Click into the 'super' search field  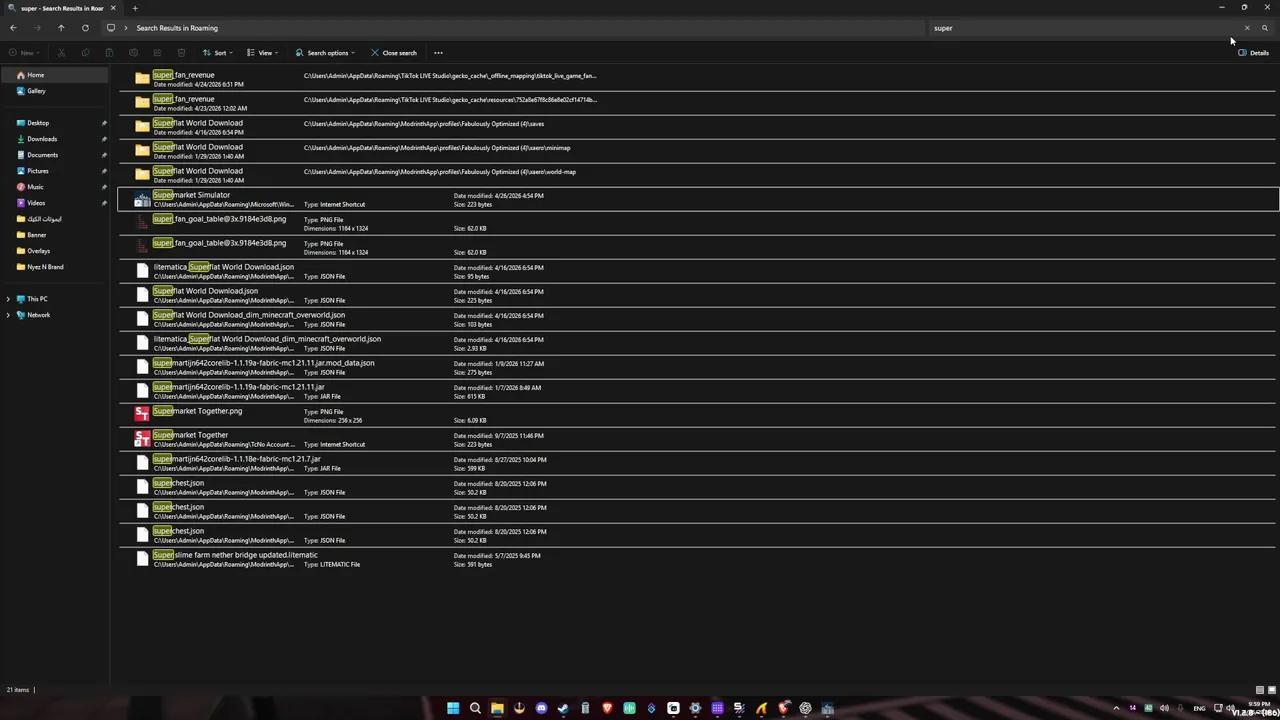pos(1085,28)
